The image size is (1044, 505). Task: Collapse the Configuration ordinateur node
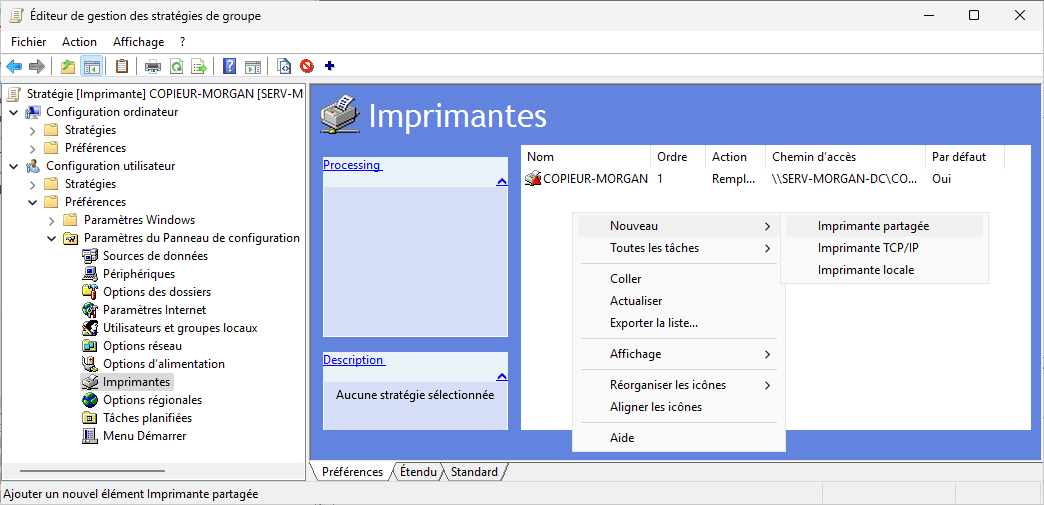(x=13, y=112)
